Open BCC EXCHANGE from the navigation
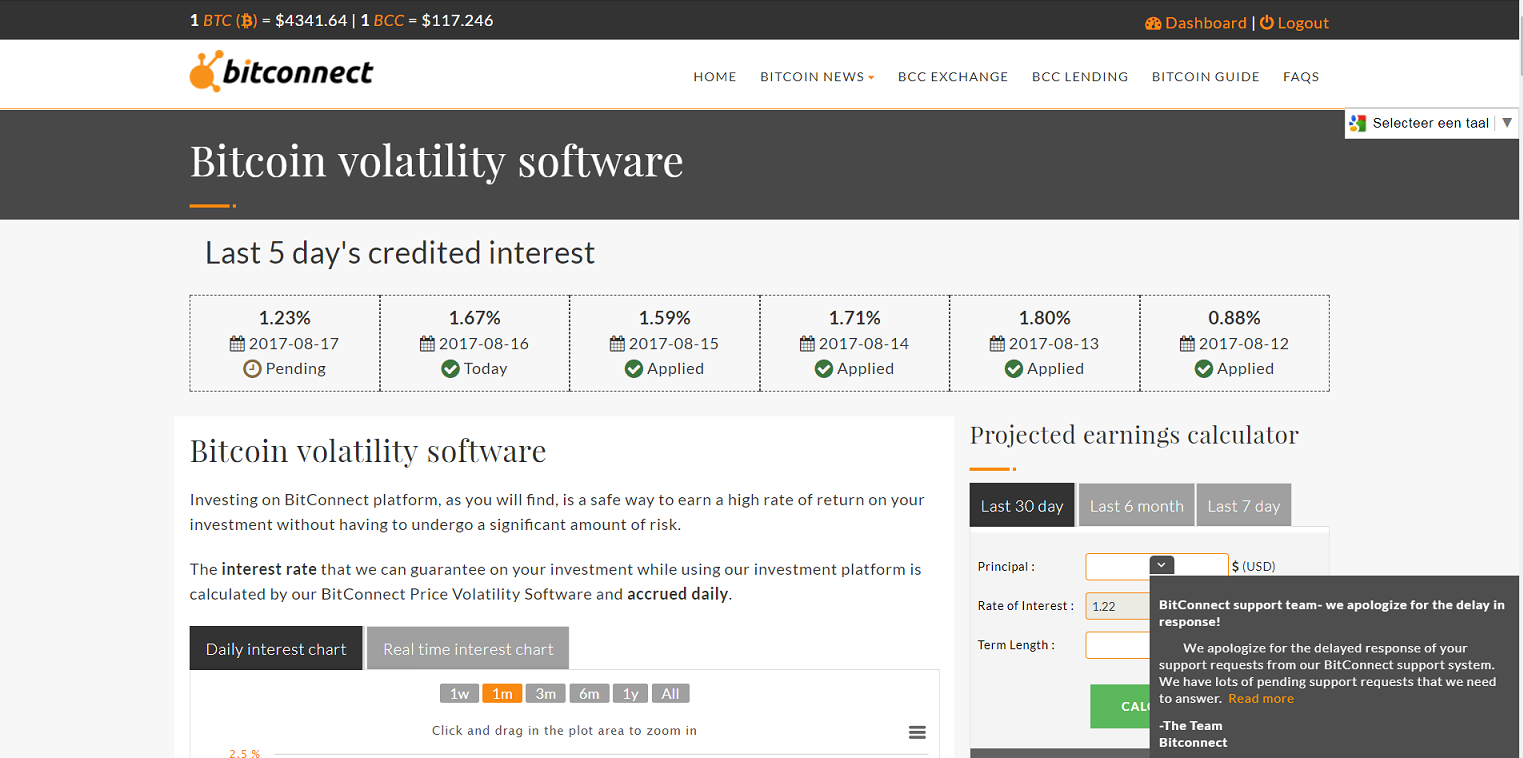This screenshot has width=1523, height=758. click(x=953, y=77)
